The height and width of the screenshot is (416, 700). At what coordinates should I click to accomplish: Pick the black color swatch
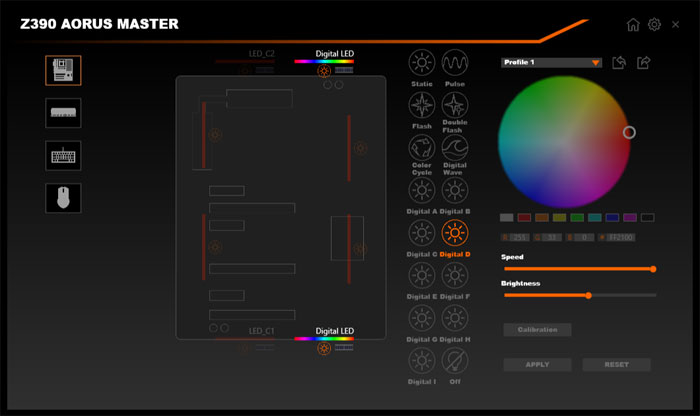(x=647, y=217)
